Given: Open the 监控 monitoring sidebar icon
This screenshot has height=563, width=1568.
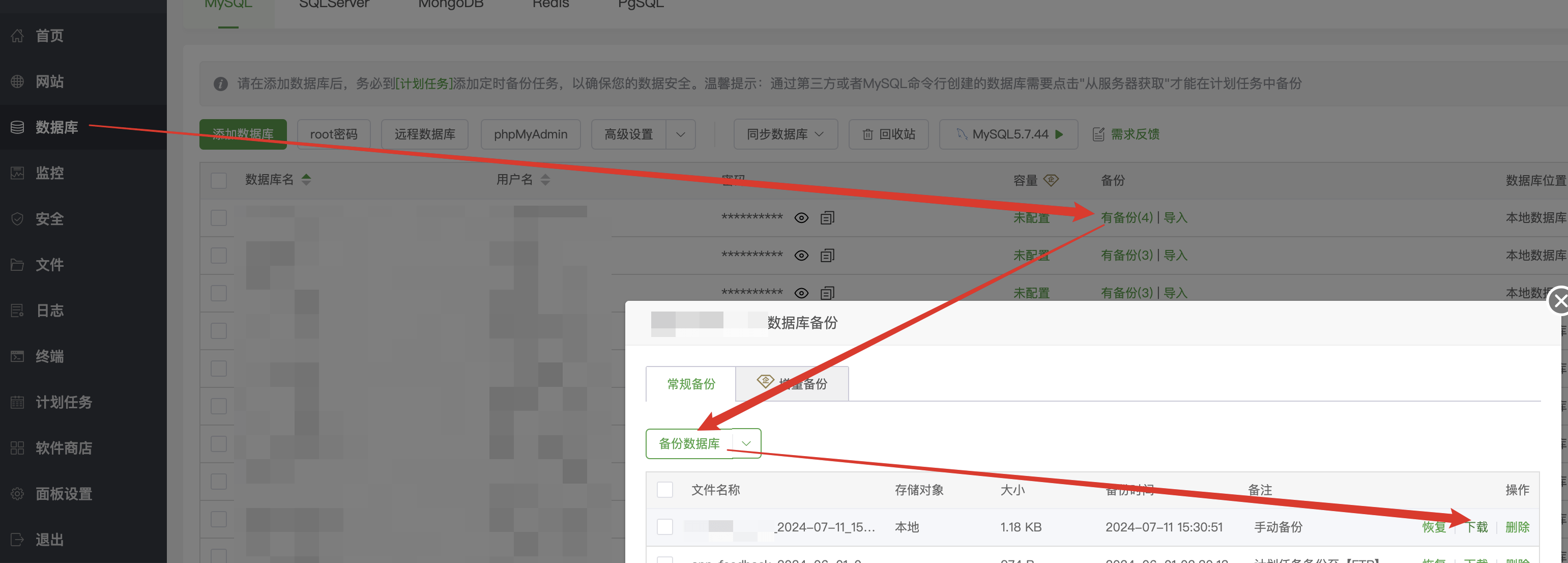Looking at the screenshot, I should tap(18, 173).
